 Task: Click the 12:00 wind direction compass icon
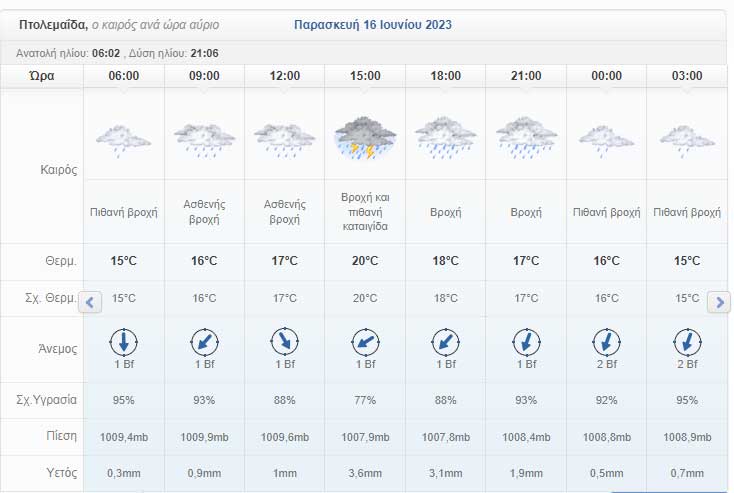pyautogui.click(x=285, y=342)
